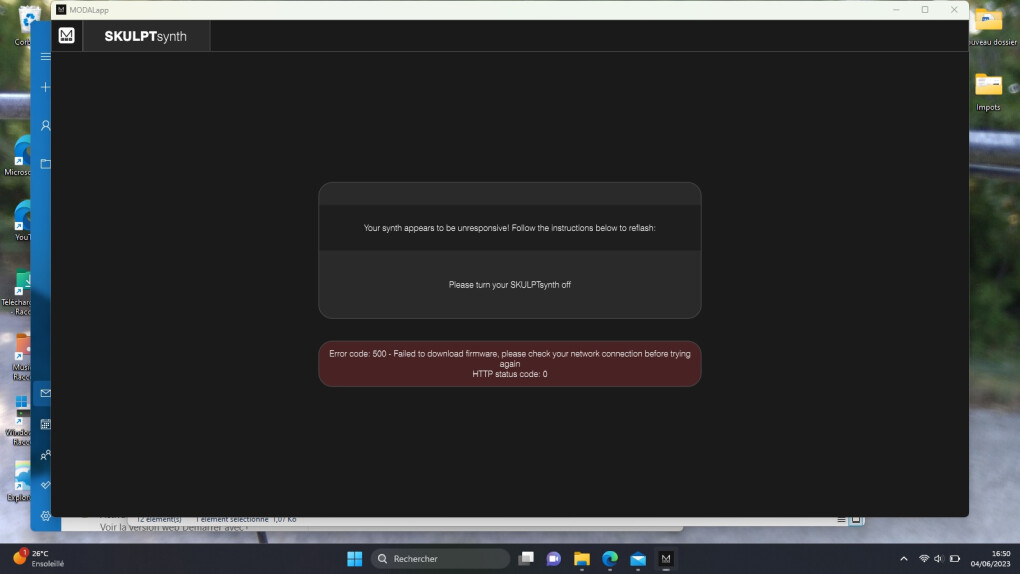Click the people contacts icon in the sidebar
The height and width of the screenshot is (574, 1020).
coord(46,456)
